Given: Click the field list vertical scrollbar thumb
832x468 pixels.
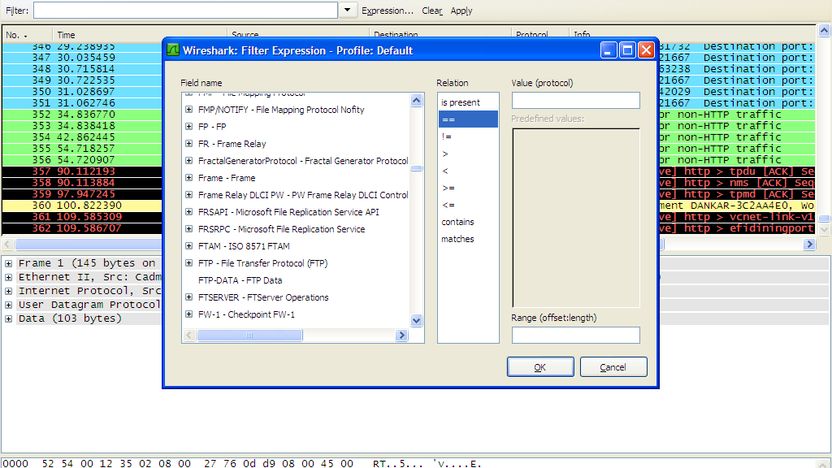Looking at the screenshot, I should coord(417,169).
